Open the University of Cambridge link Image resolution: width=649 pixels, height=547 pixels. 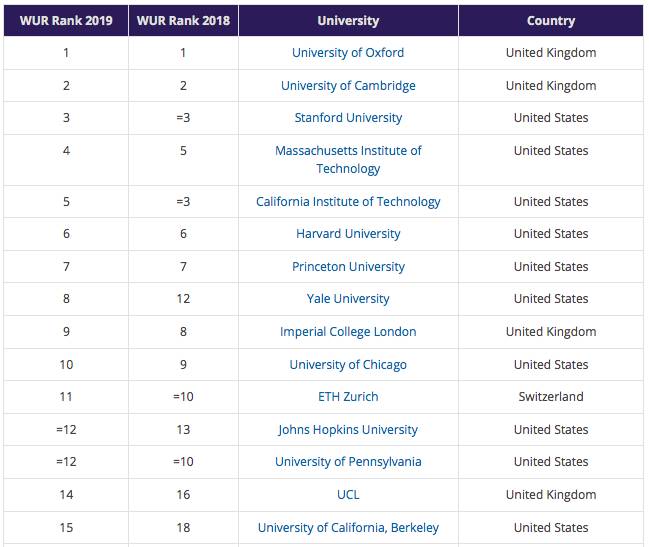tap(348, 86)
